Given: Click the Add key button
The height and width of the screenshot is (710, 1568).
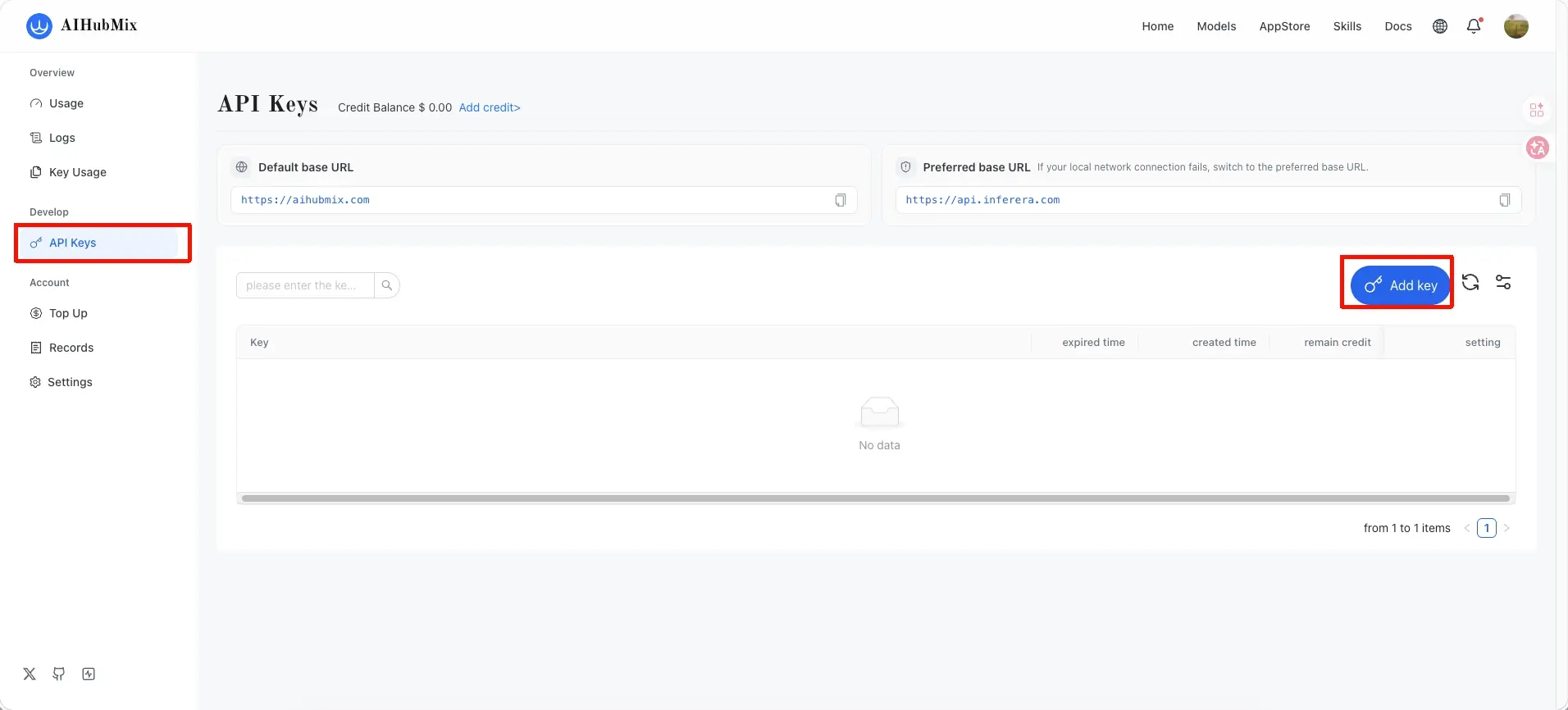Looking at the screenshot, I should click(x=1400, y=285).
